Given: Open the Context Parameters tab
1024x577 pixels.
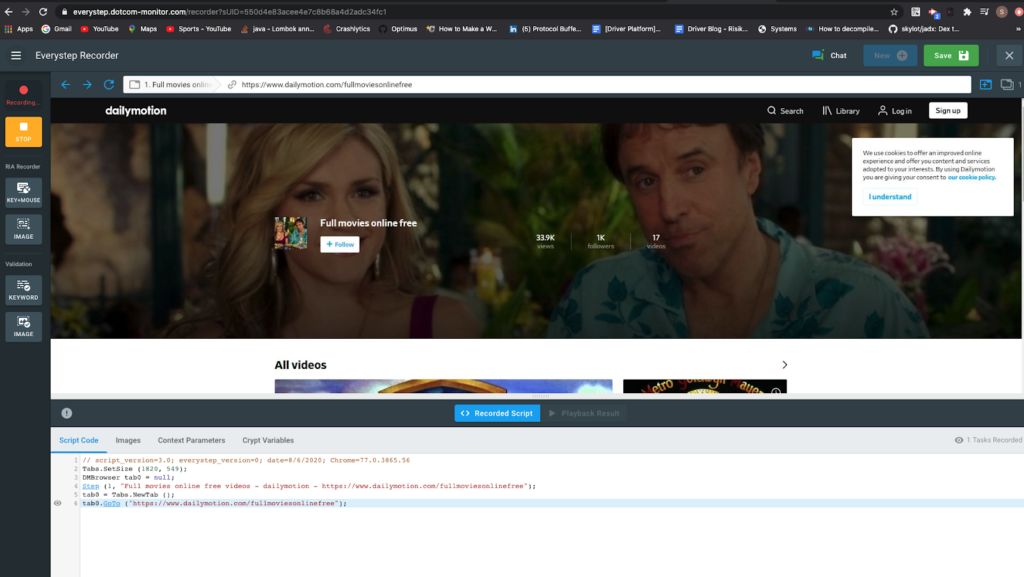Looking at the screenshot, I should (x=191, y=441).
